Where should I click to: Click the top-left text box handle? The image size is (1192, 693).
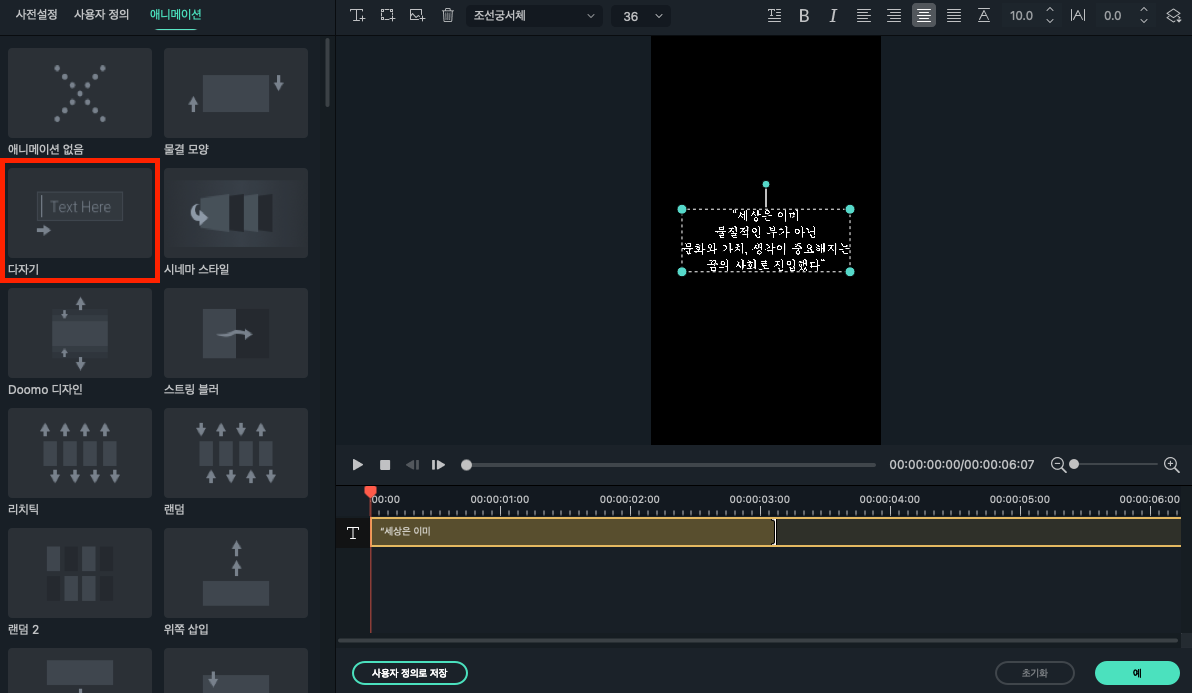[x=682, y=209]
